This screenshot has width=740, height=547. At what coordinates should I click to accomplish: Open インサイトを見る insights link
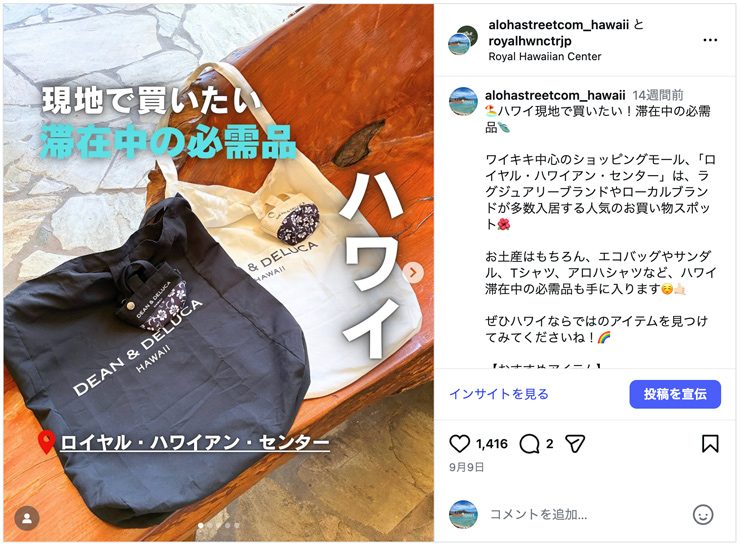tap(499, 394)
